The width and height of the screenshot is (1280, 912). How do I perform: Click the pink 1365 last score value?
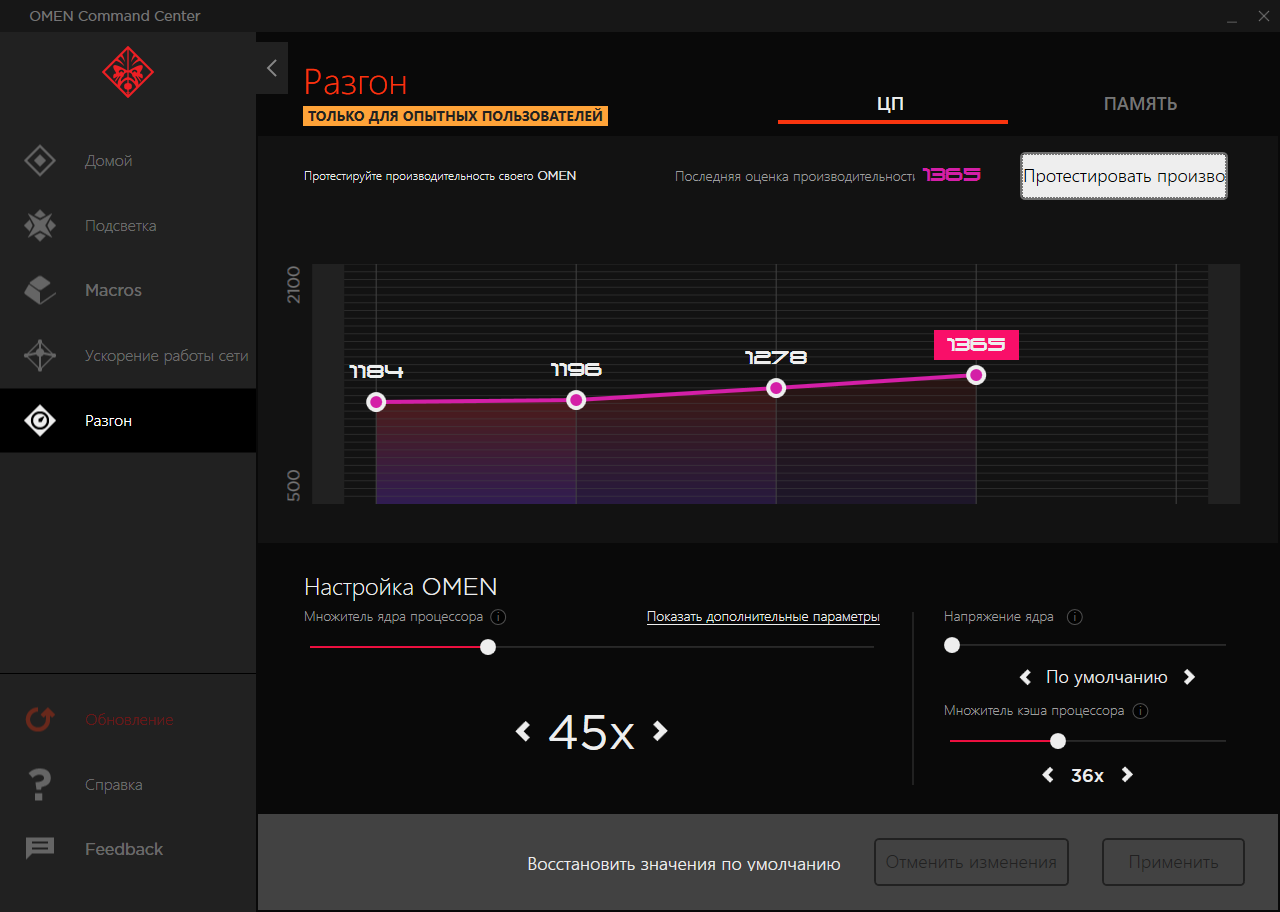click(952, 175)
